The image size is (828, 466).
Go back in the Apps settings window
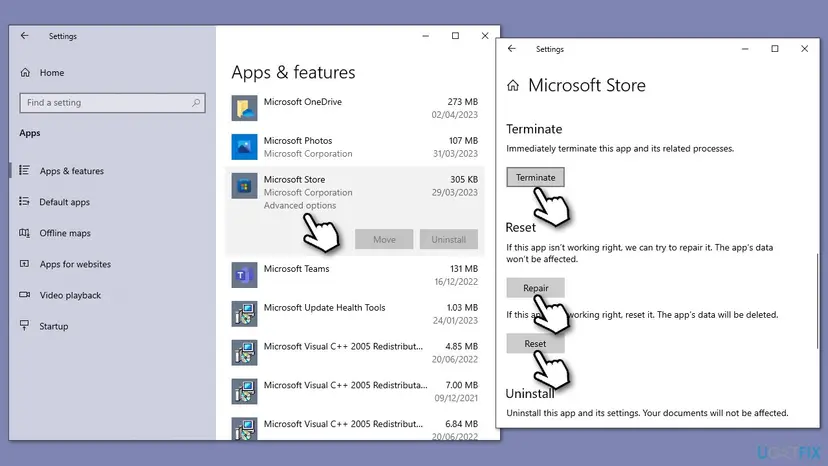[24, 35]
